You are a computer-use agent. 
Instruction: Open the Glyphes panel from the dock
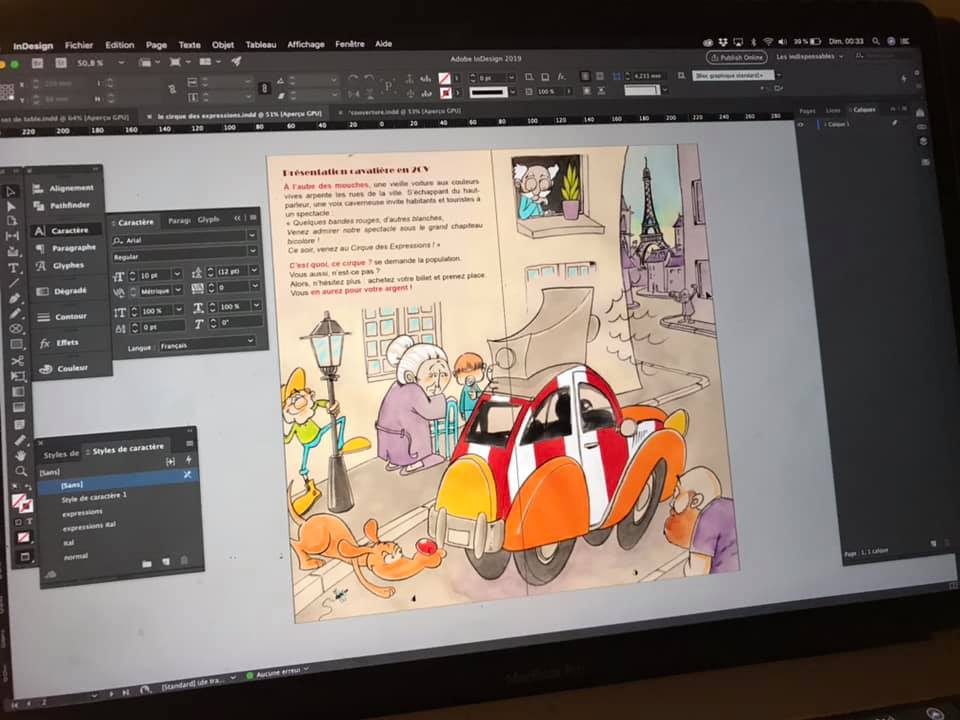[x=61, y=266]
